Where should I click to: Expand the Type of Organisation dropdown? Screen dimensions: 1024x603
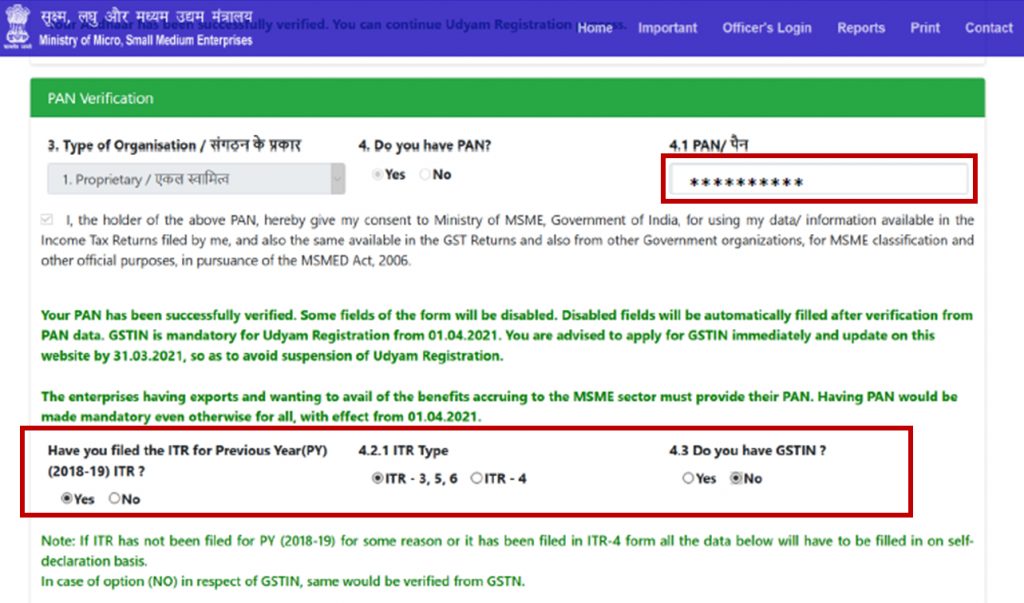pyautogui.click(x=196, y=179)
